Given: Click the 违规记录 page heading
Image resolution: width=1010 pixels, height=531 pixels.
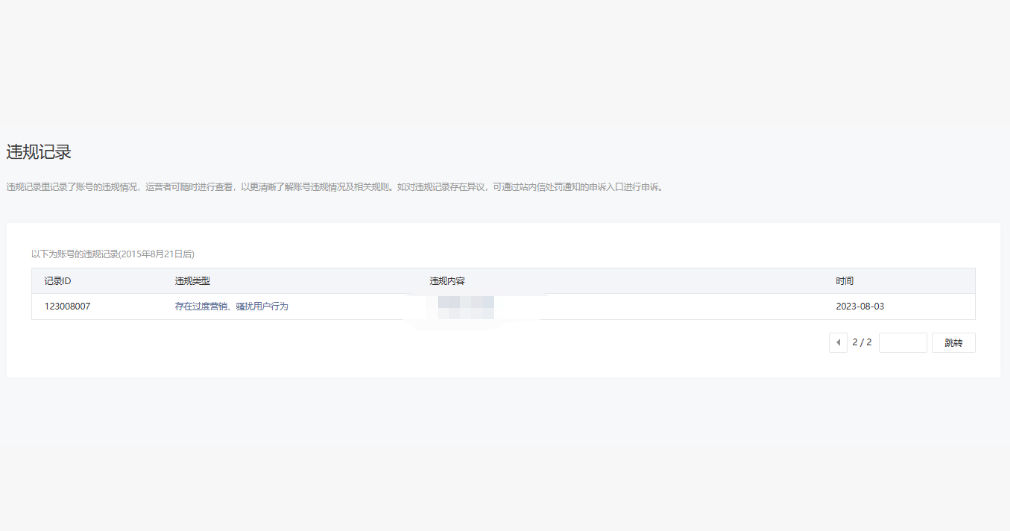Looking at the screenshot, I should click(39, 152).
